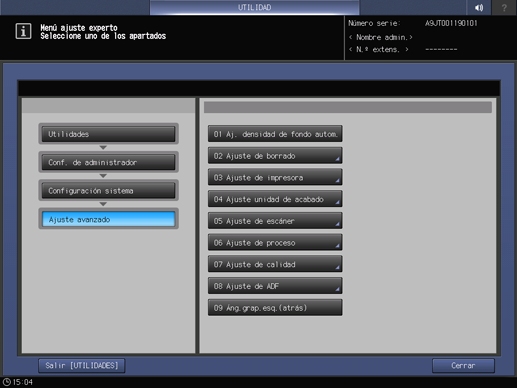The width and height of the screenshot is (517, 388).
Task: Click the 15:04 time display
Action: pos(23,382)
